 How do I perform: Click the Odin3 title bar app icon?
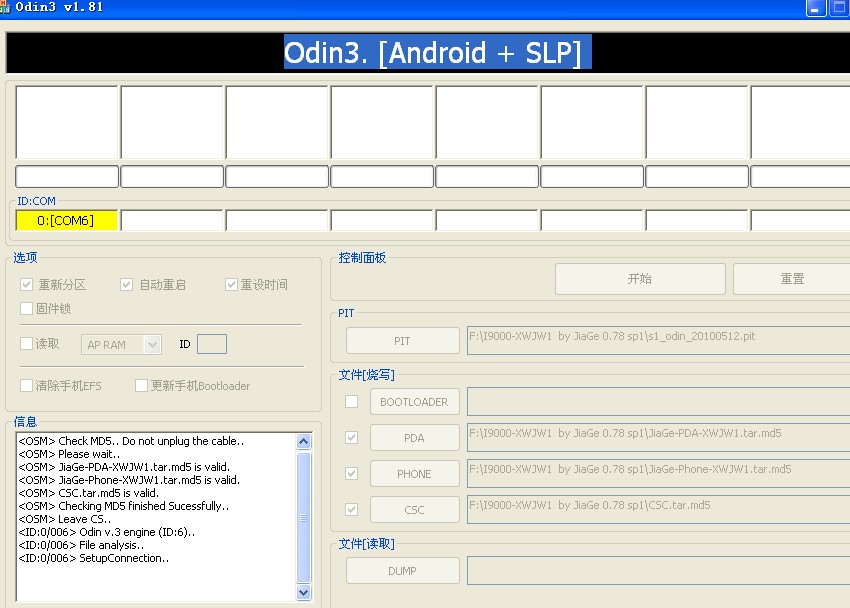coord(5,8)
